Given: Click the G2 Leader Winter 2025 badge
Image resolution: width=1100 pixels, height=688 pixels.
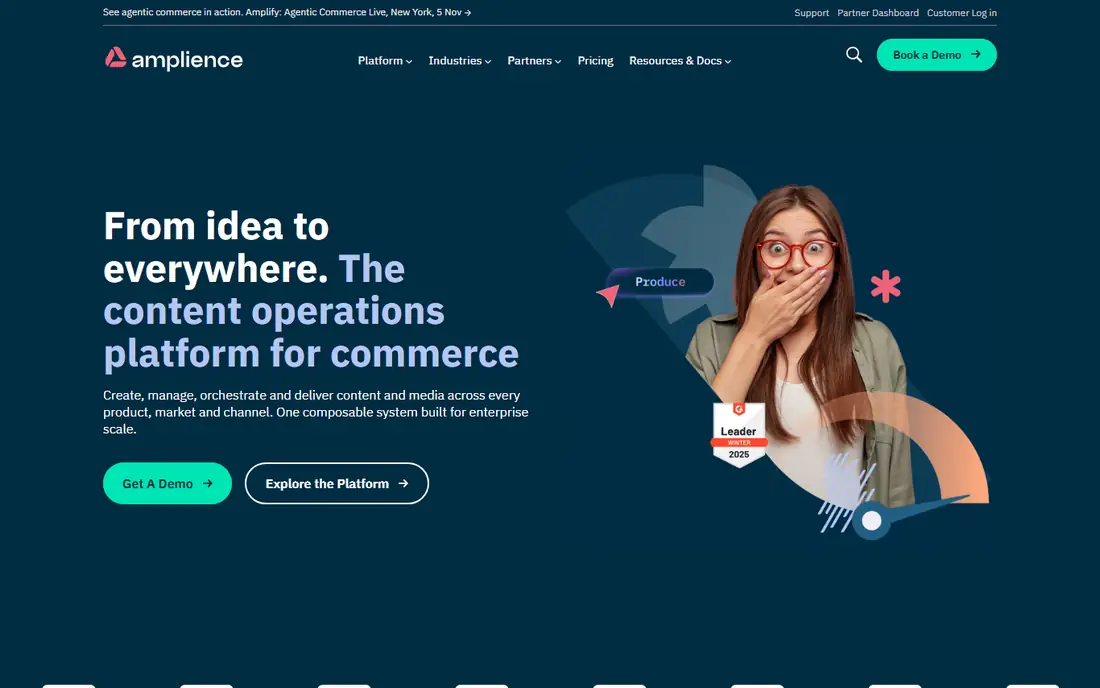Looking at the screenshot, I should [x=739, y=433].
